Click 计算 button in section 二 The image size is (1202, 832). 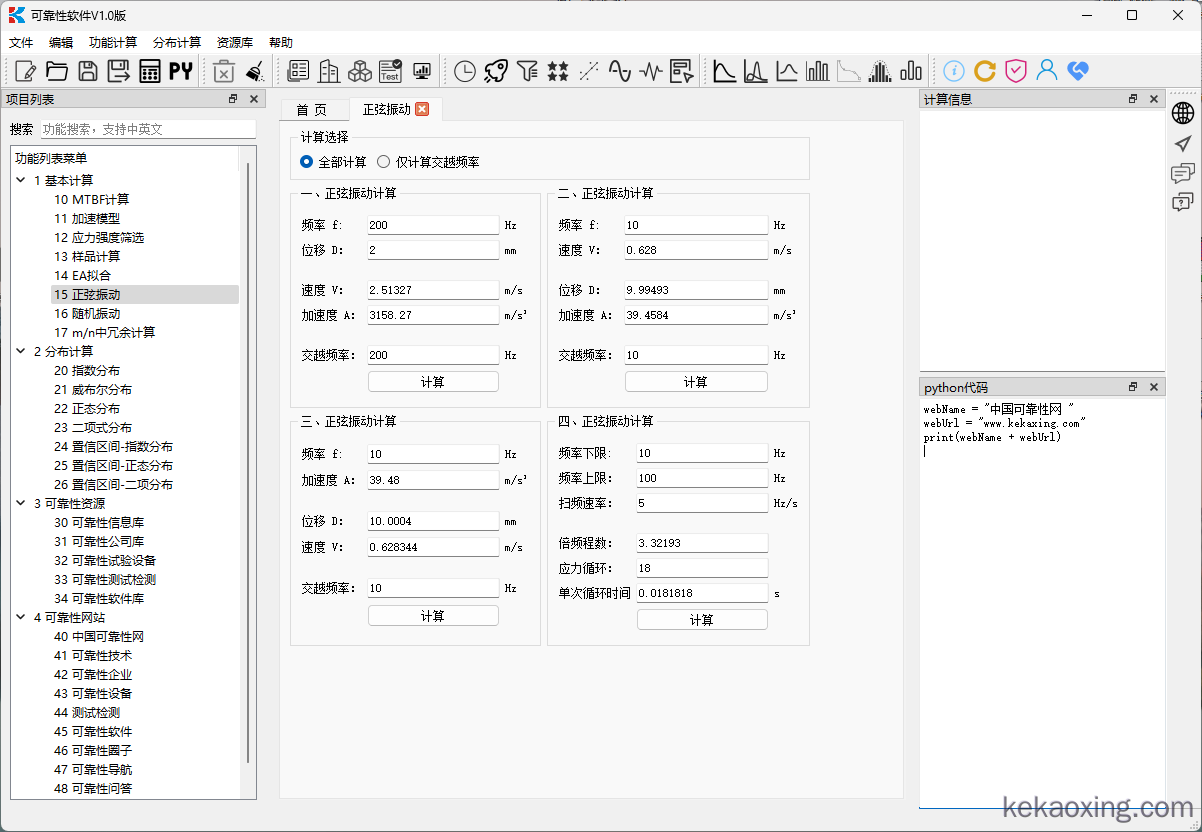696,382
